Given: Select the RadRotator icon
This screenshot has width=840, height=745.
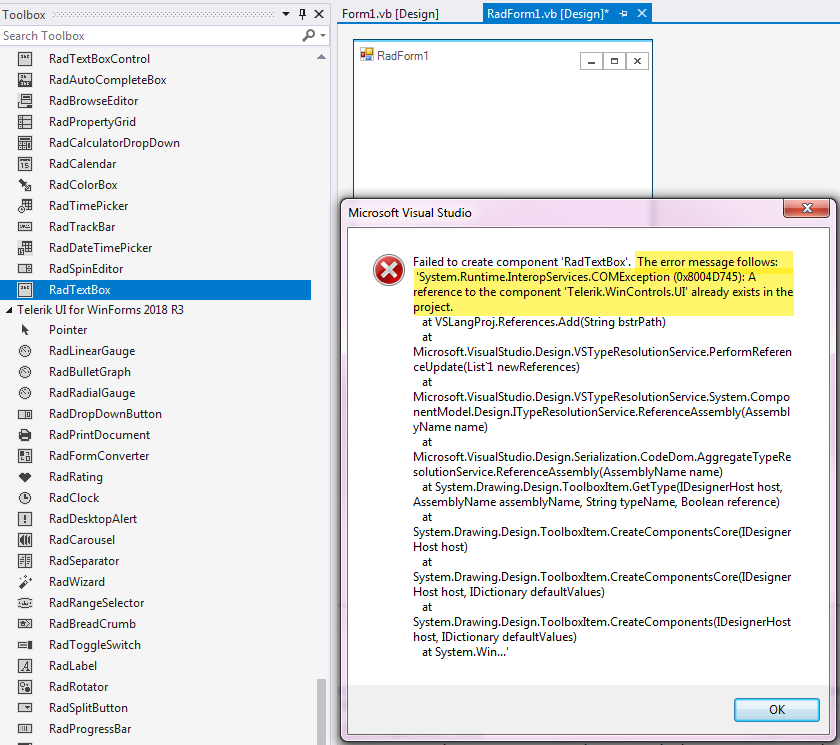Looking at the screenshot, I should click(25, 687).
